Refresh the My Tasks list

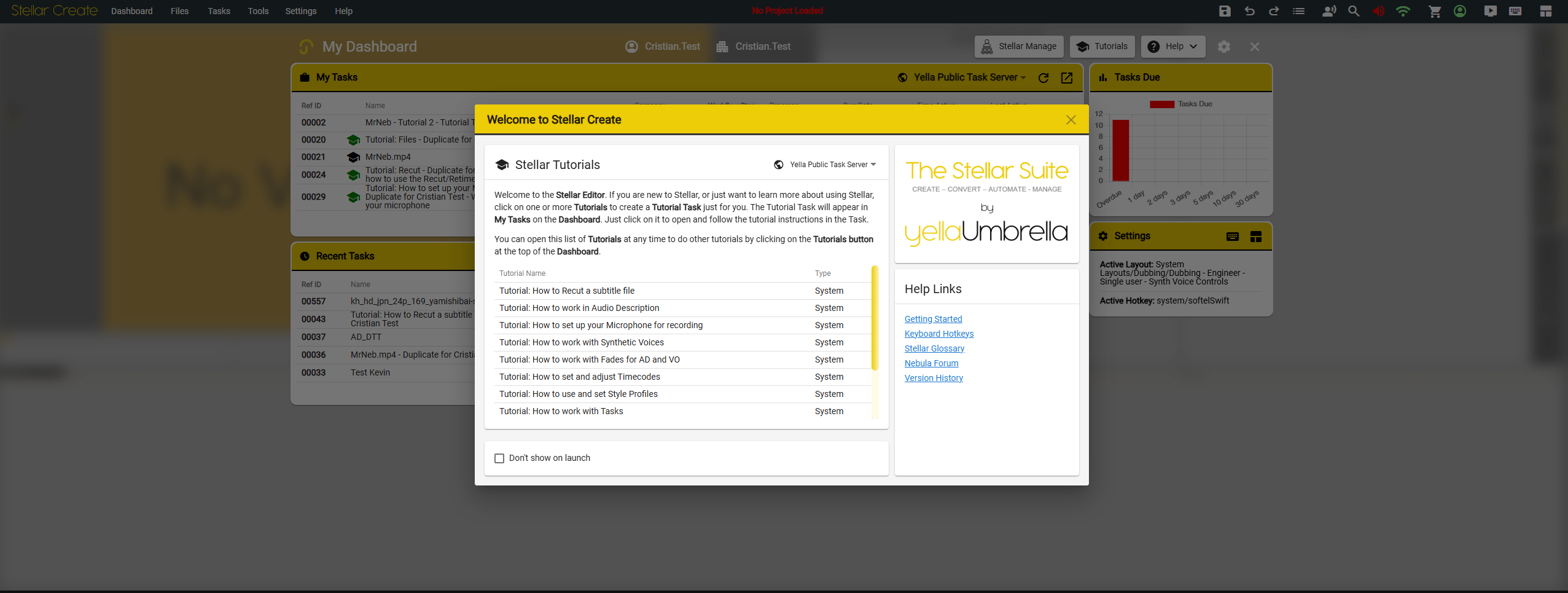(x=1043, y=77)
